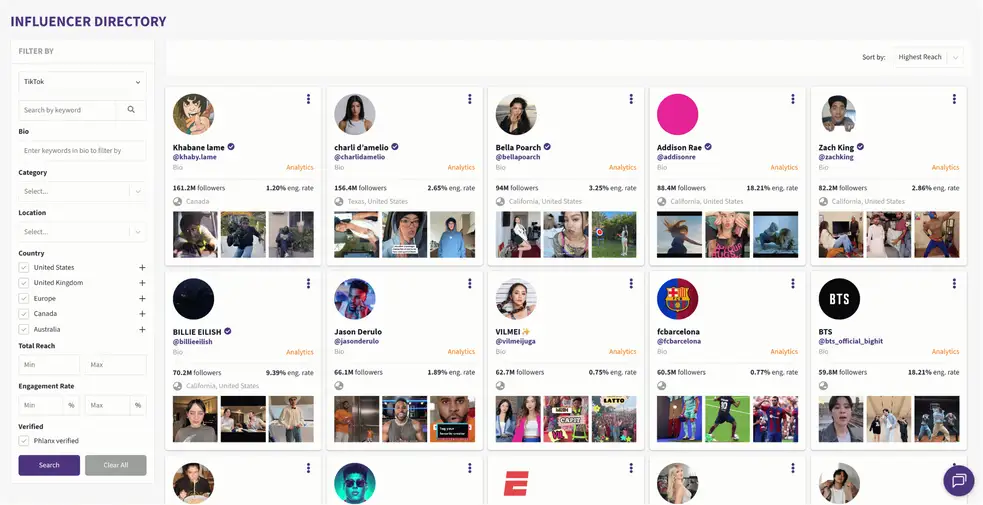This screenshot has height=505, width=983.
Task: Open Zach King's three-dot options menu
Action: pos(954,99)
